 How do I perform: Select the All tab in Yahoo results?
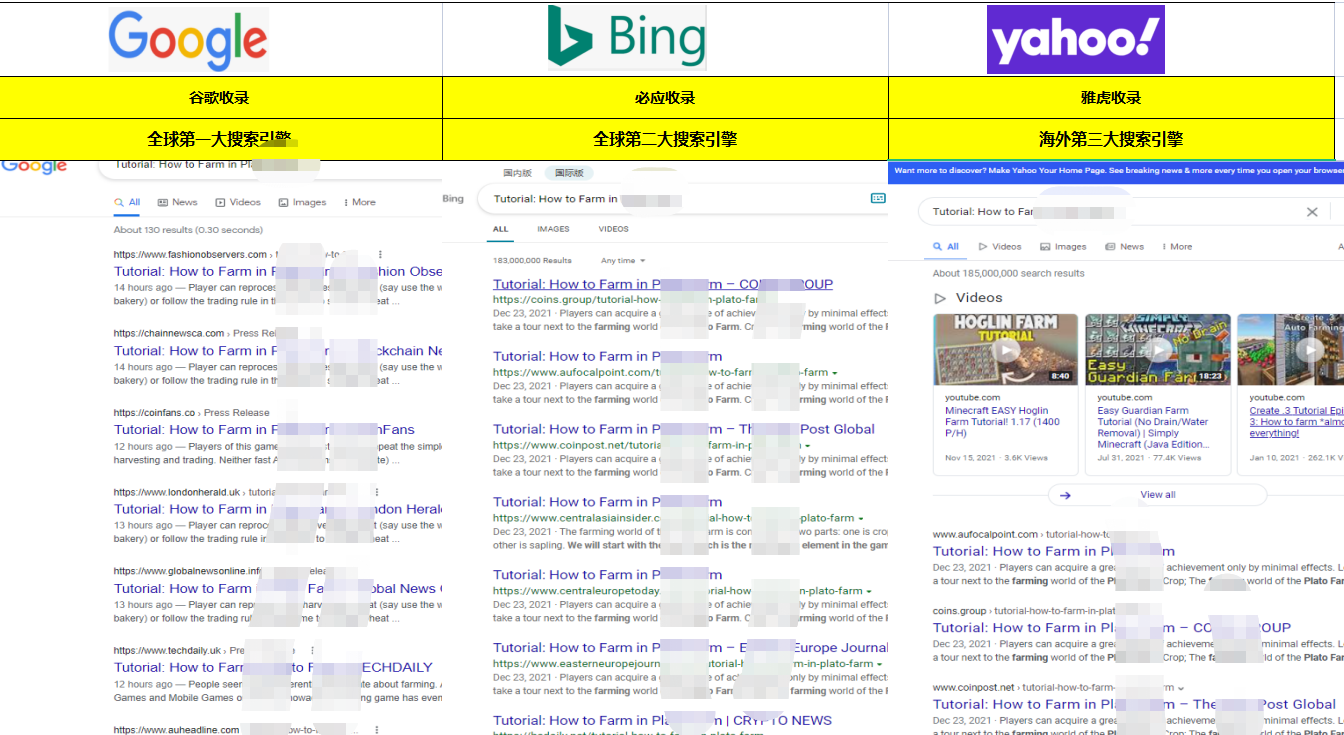click(946, 247)
